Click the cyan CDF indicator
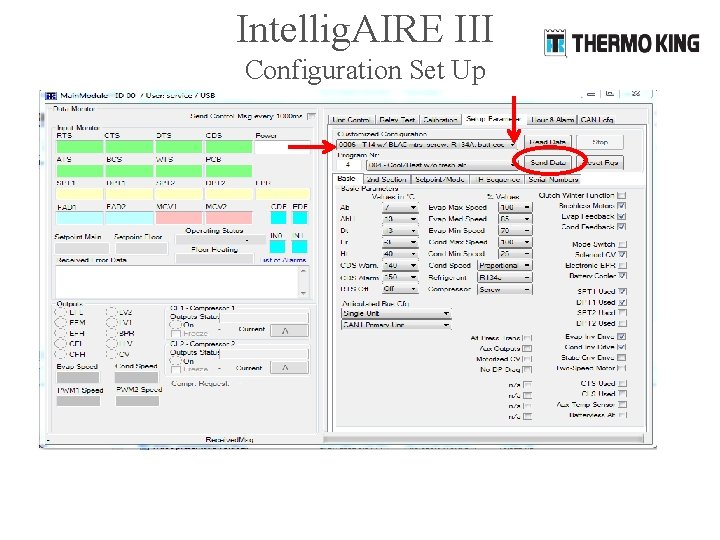The width and height of the screenshot is (720, 540). pos(278,218)
